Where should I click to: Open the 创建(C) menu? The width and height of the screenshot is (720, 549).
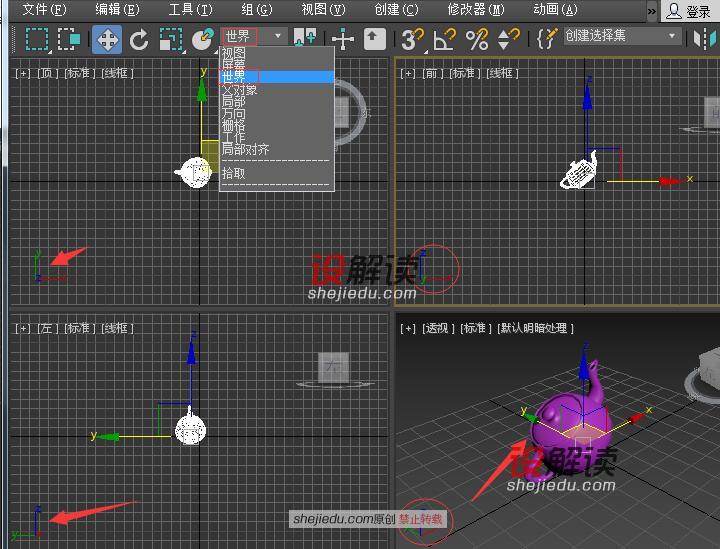[x=396, y=10]
